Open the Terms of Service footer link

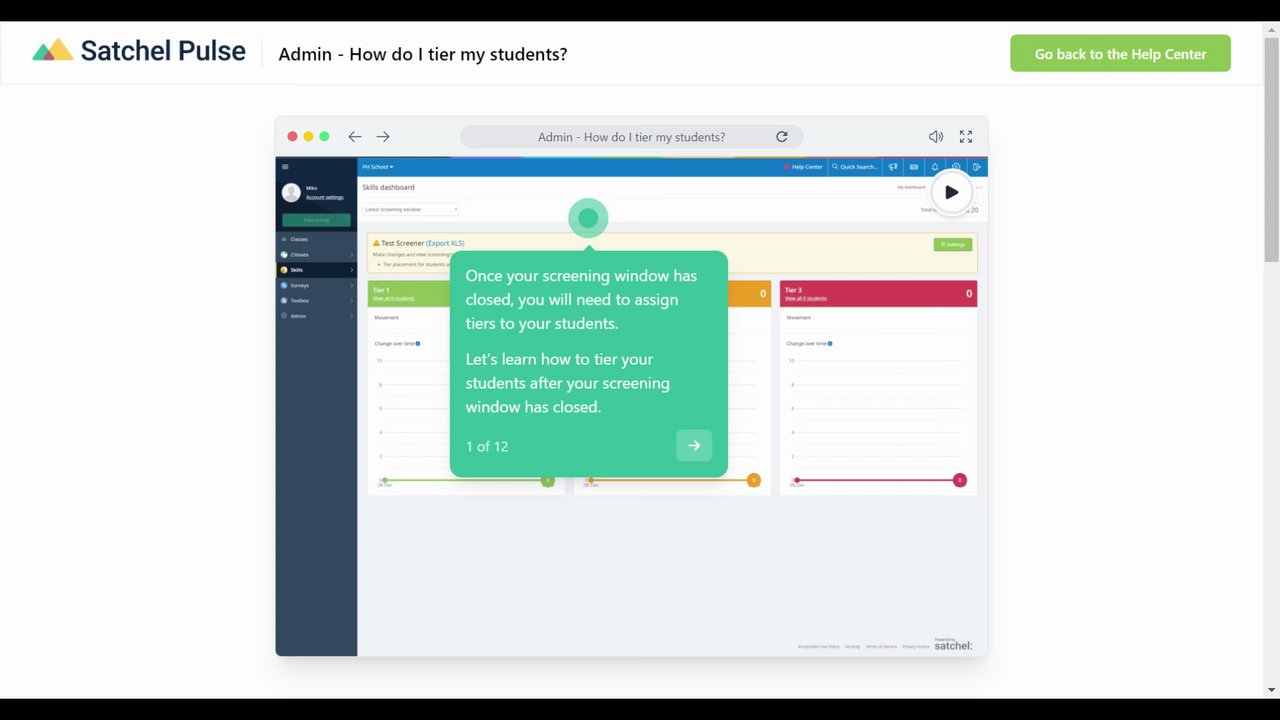881,647
